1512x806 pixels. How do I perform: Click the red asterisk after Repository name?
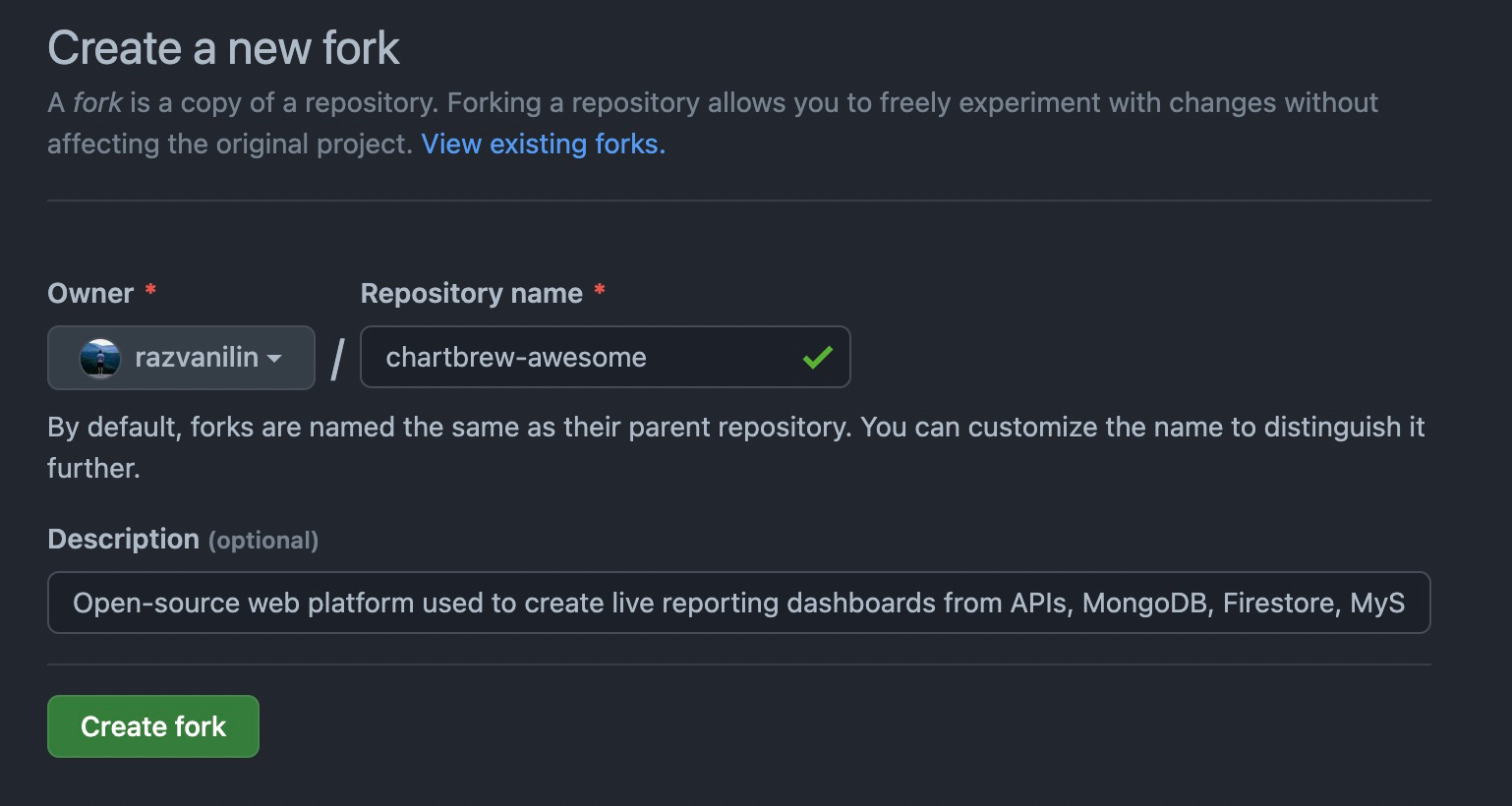(600, 291)
